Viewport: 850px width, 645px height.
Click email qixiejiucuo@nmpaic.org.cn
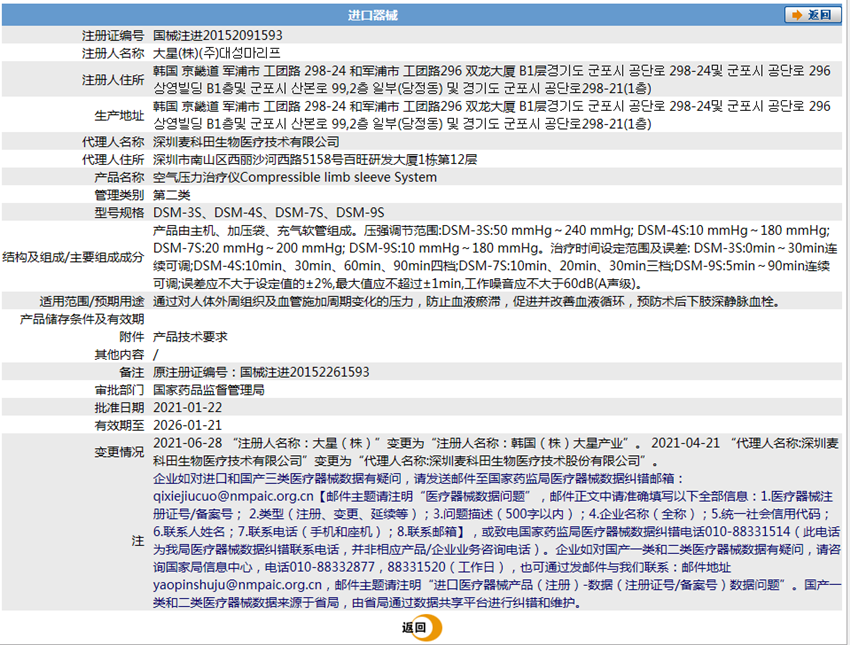pyautogui.click(x=233, y=496)
